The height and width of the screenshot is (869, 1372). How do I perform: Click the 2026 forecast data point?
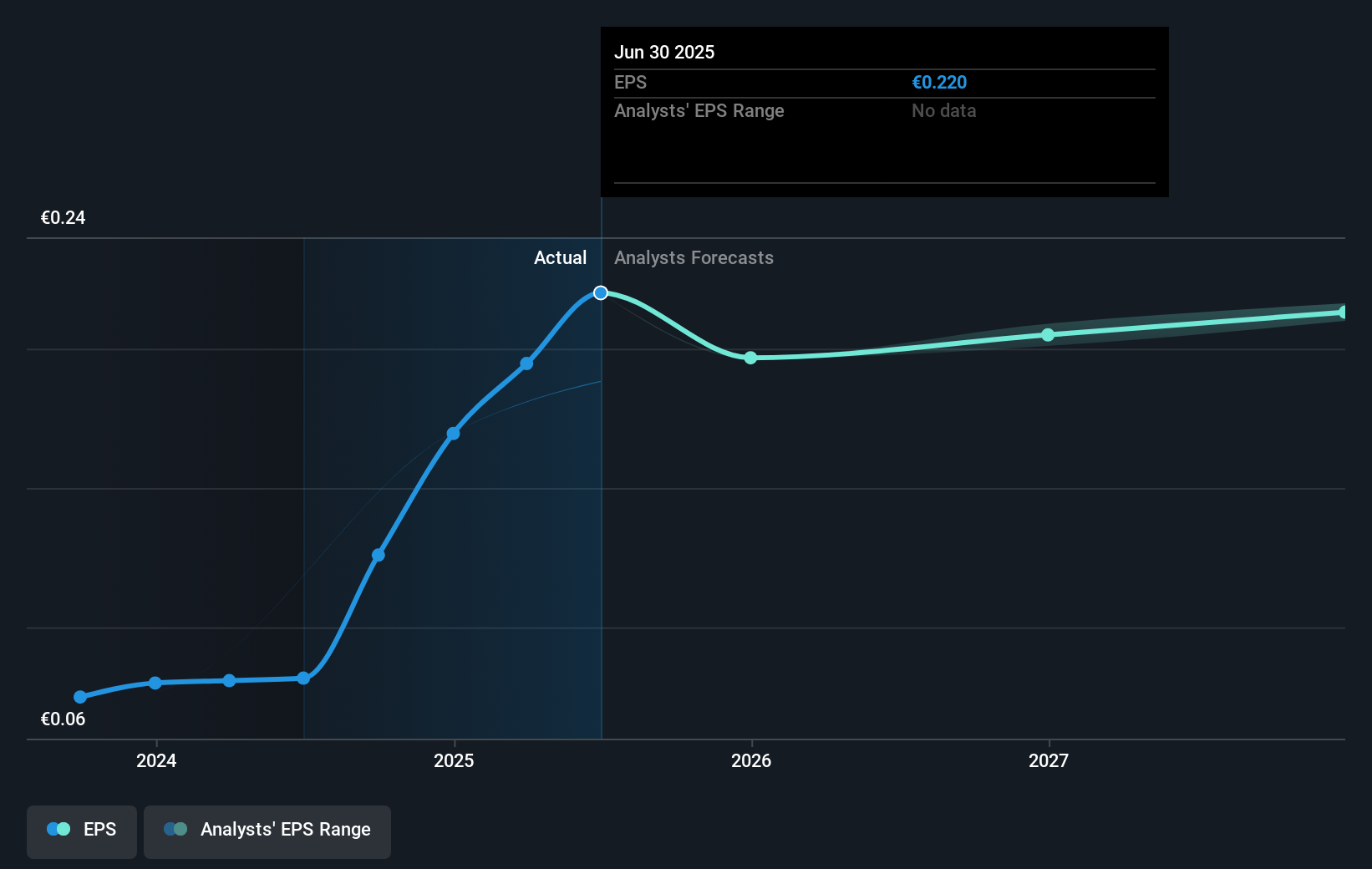tap(750, 358)
